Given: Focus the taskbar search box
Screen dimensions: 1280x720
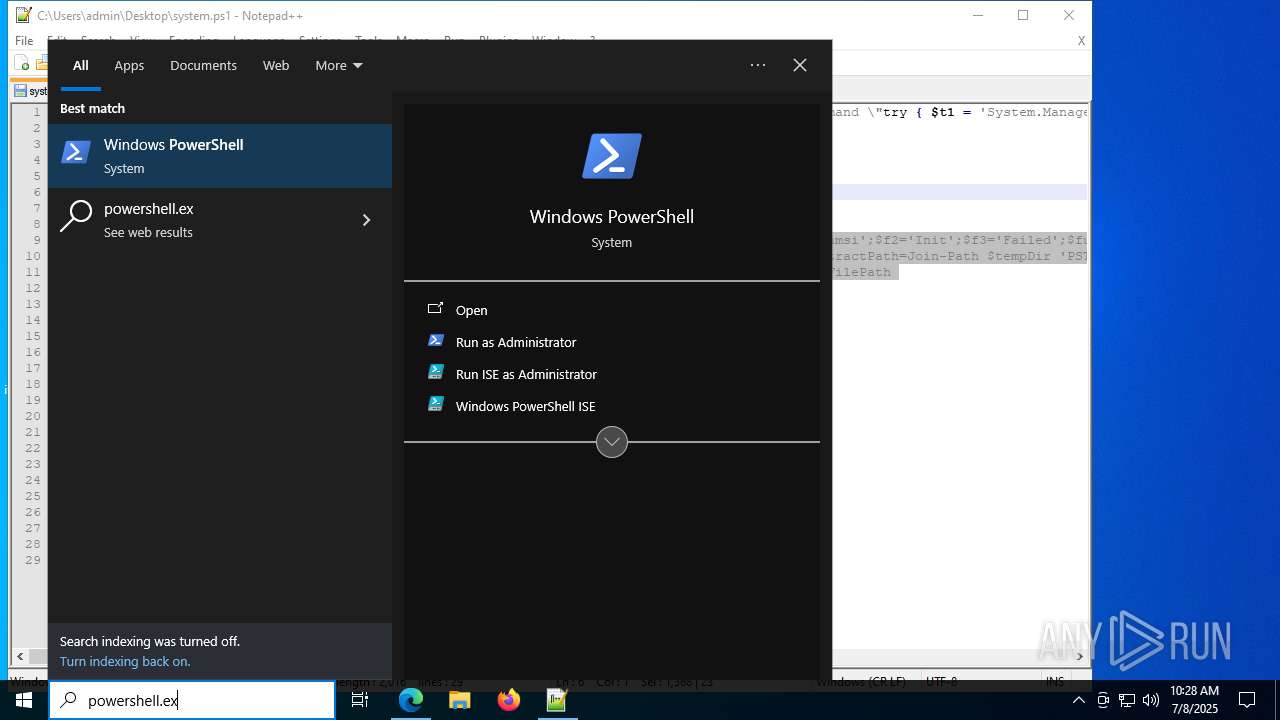Looking at the screenshot, I should 192,700.
